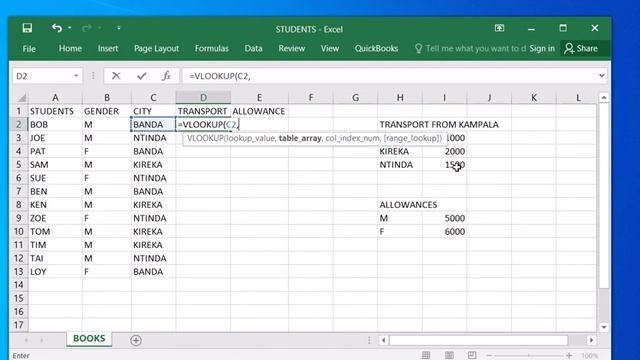
Task: Switch to Page Break Preview icon
Action: click(x=472, y=356)
